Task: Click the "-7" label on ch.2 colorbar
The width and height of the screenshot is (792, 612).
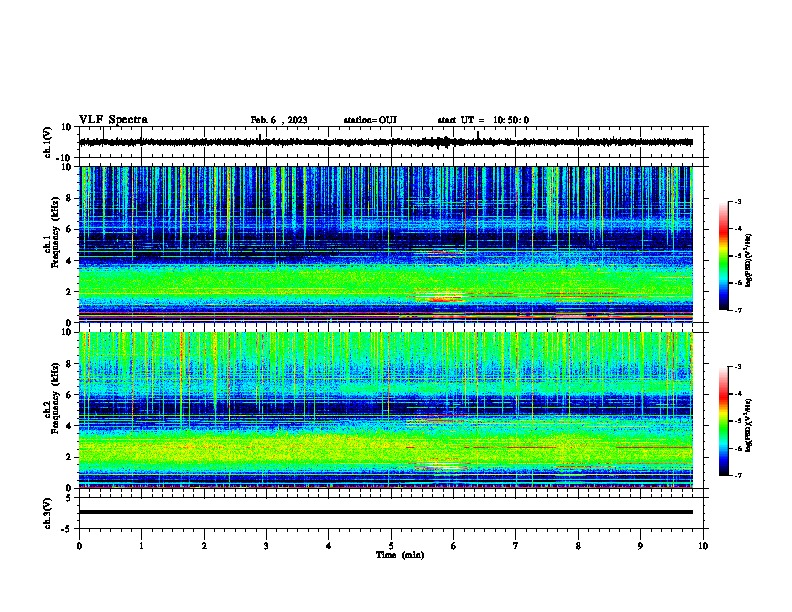Action: tap(737, 475)
